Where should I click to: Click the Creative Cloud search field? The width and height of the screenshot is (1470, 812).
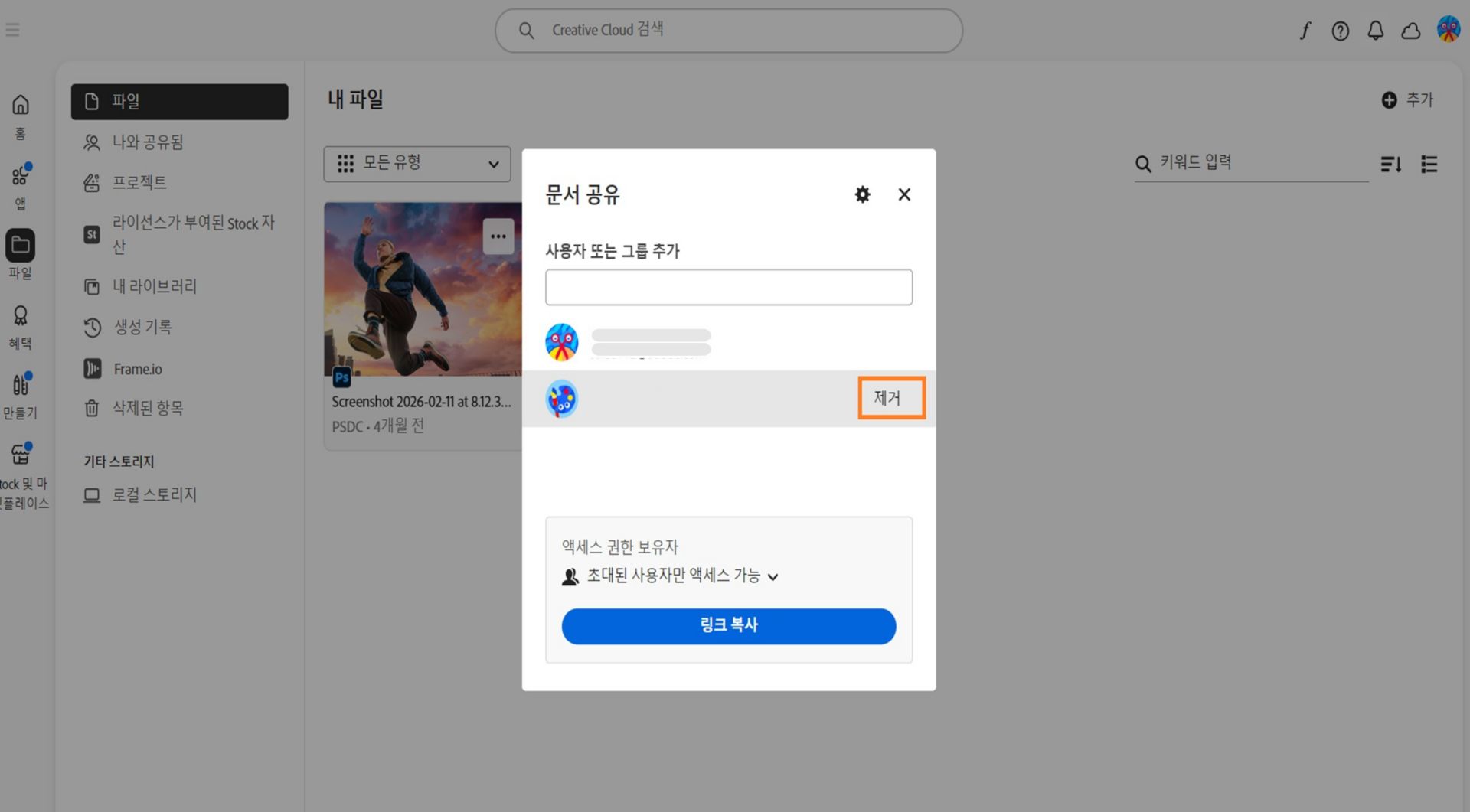[x=728, y=31]
